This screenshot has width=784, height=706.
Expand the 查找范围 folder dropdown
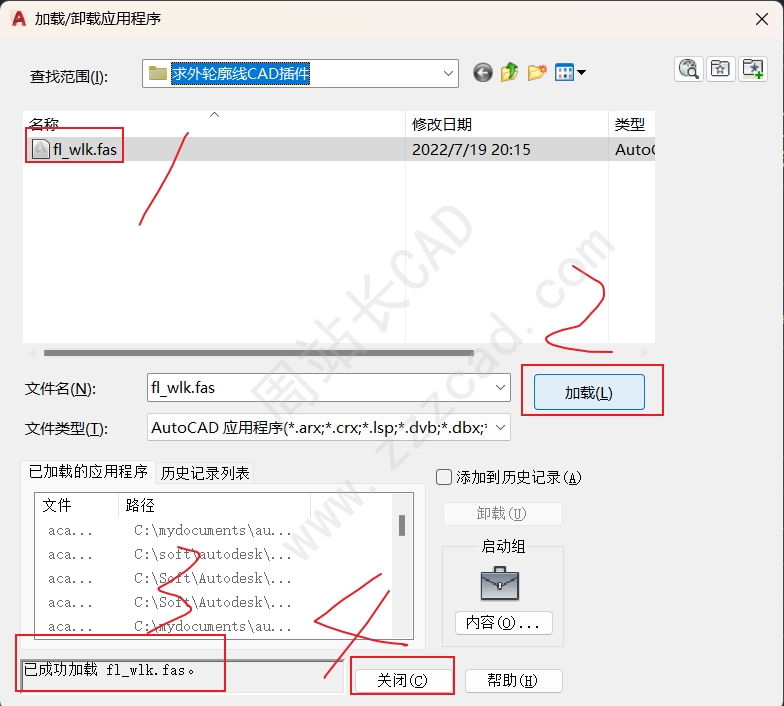pos(448,74)
